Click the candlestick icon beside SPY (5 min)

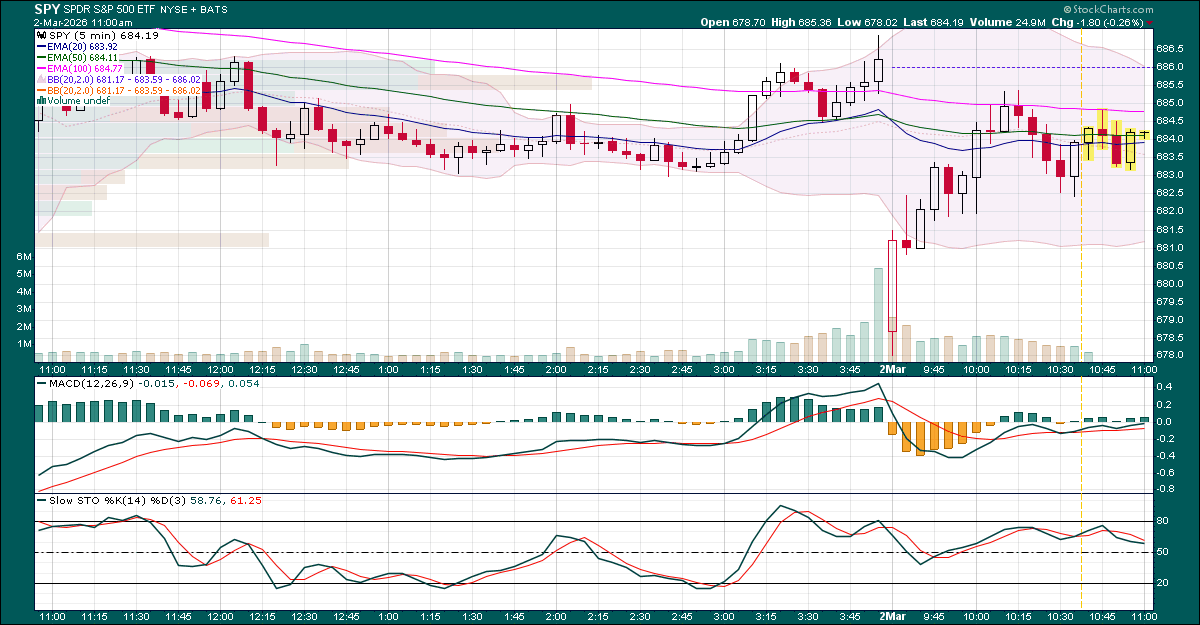pyautogui.click(x=40, y=35)
